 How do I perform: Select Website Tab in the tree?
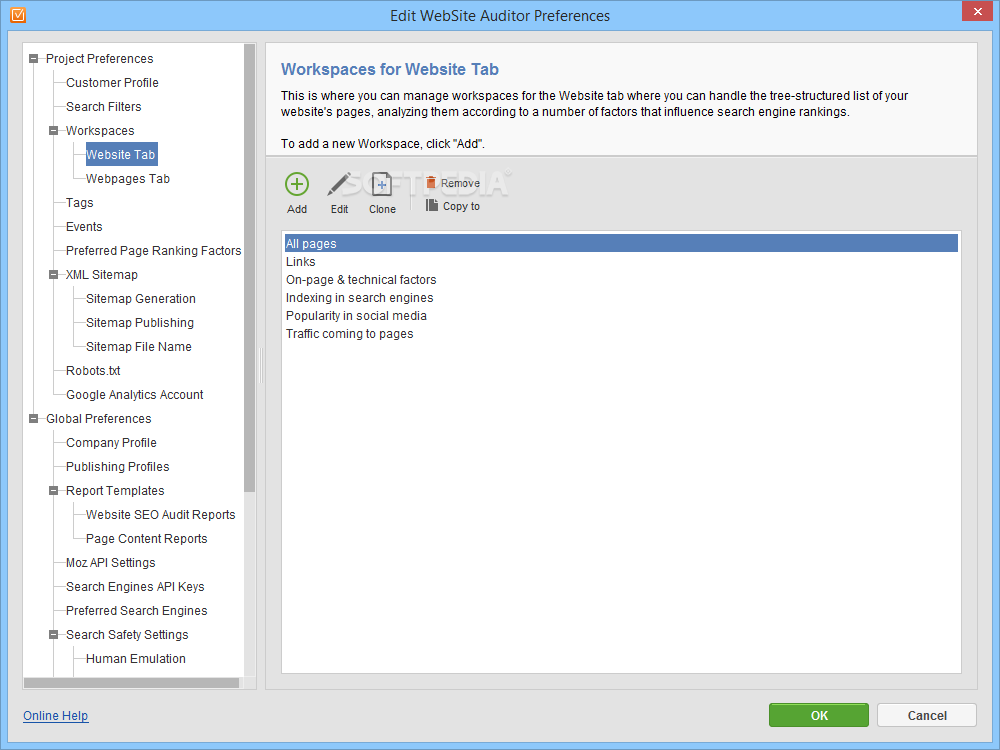[x=121, y=154]
